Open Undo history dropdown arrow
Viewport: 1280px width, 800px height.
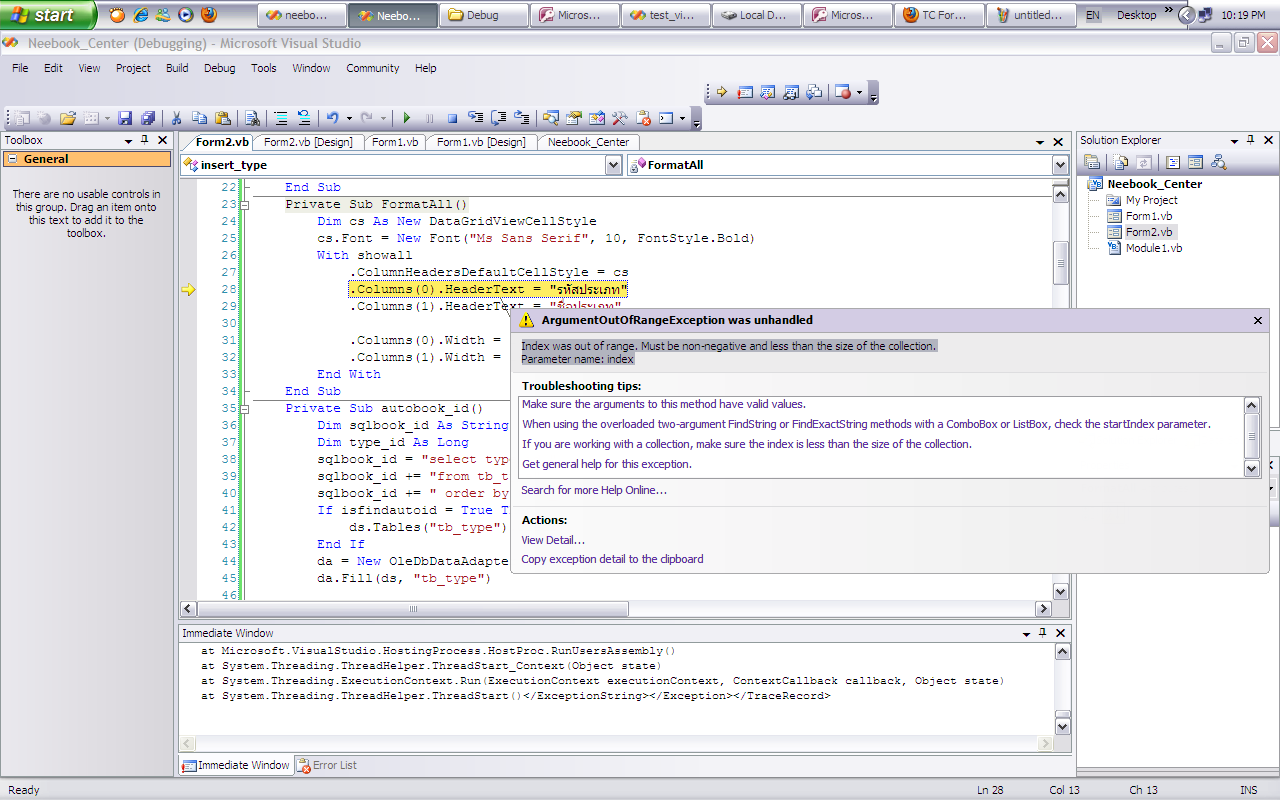349,118
